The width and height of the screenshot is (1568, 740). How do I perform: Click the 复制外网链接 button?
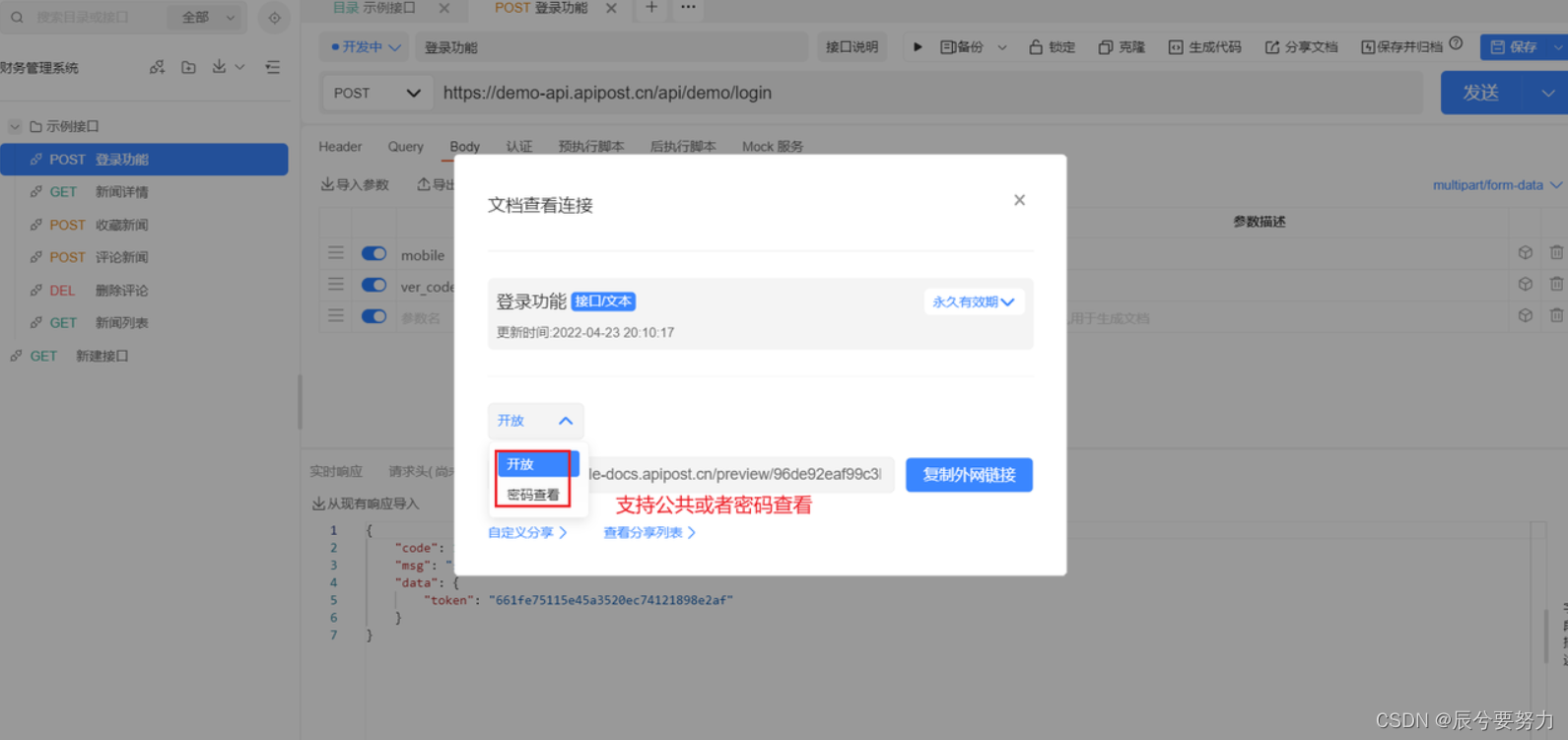969,475
